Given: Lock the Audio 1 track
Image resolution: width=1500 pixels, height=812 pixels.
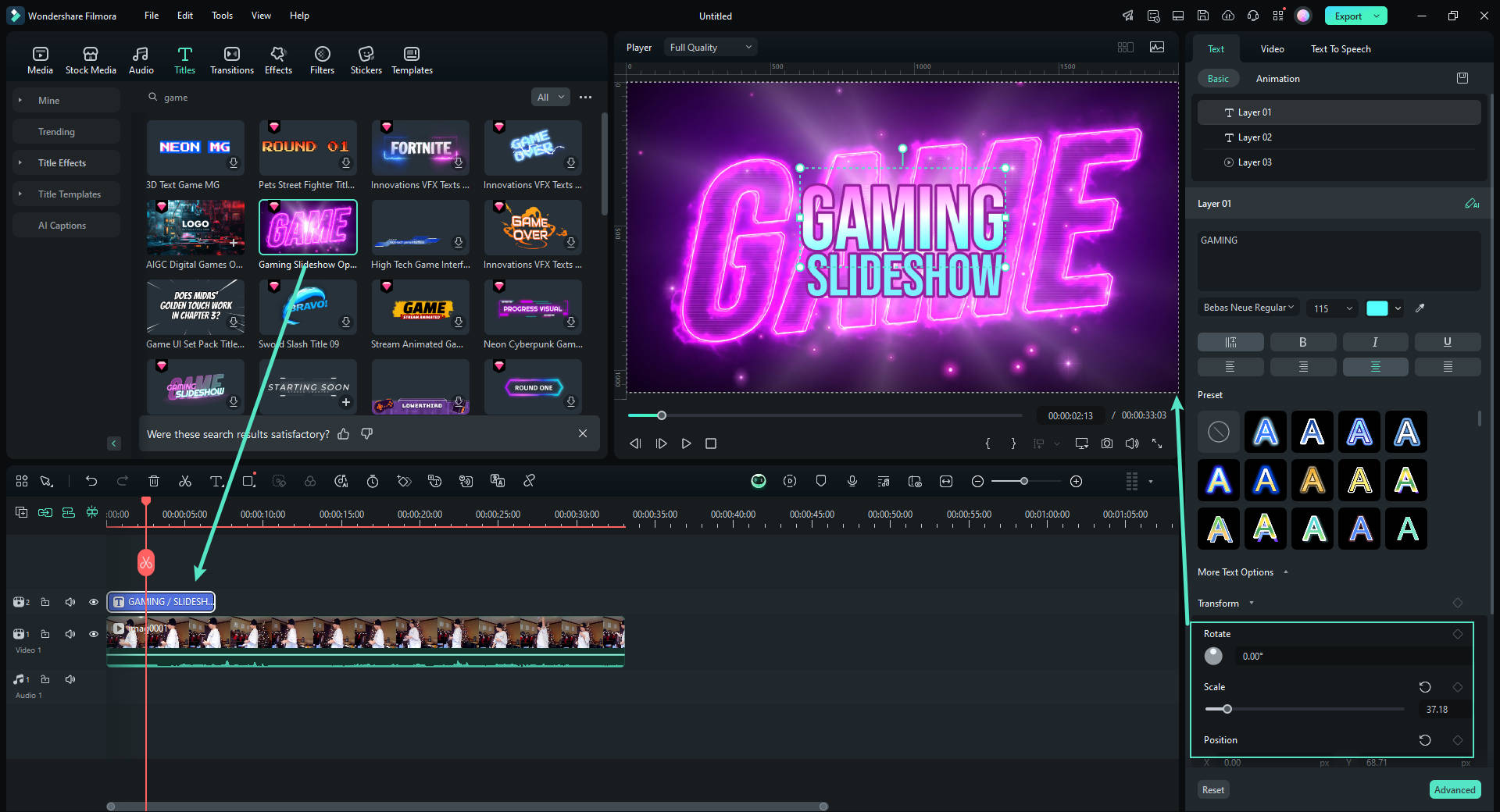Looking at the screenshot, I should (45, 679).
